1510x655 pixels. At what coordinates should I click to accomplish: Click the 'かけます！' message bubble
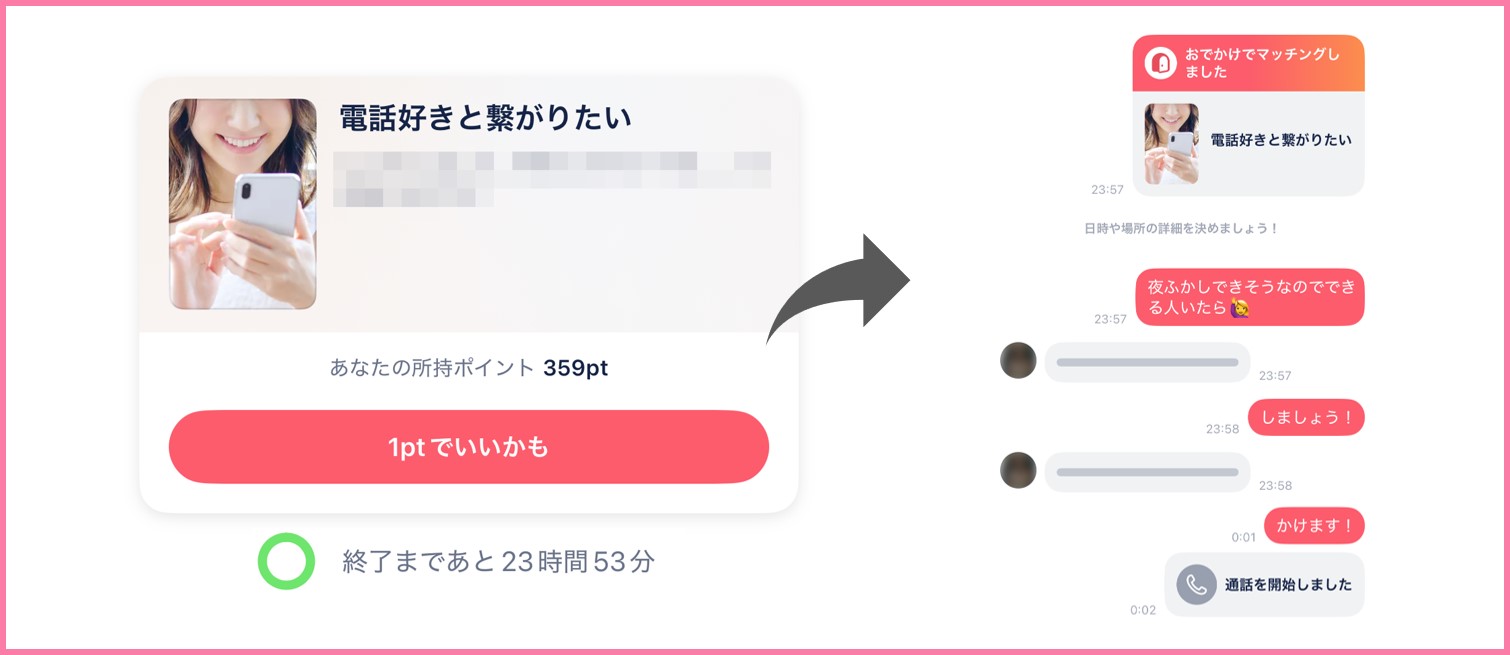[x=1314, y=526]
